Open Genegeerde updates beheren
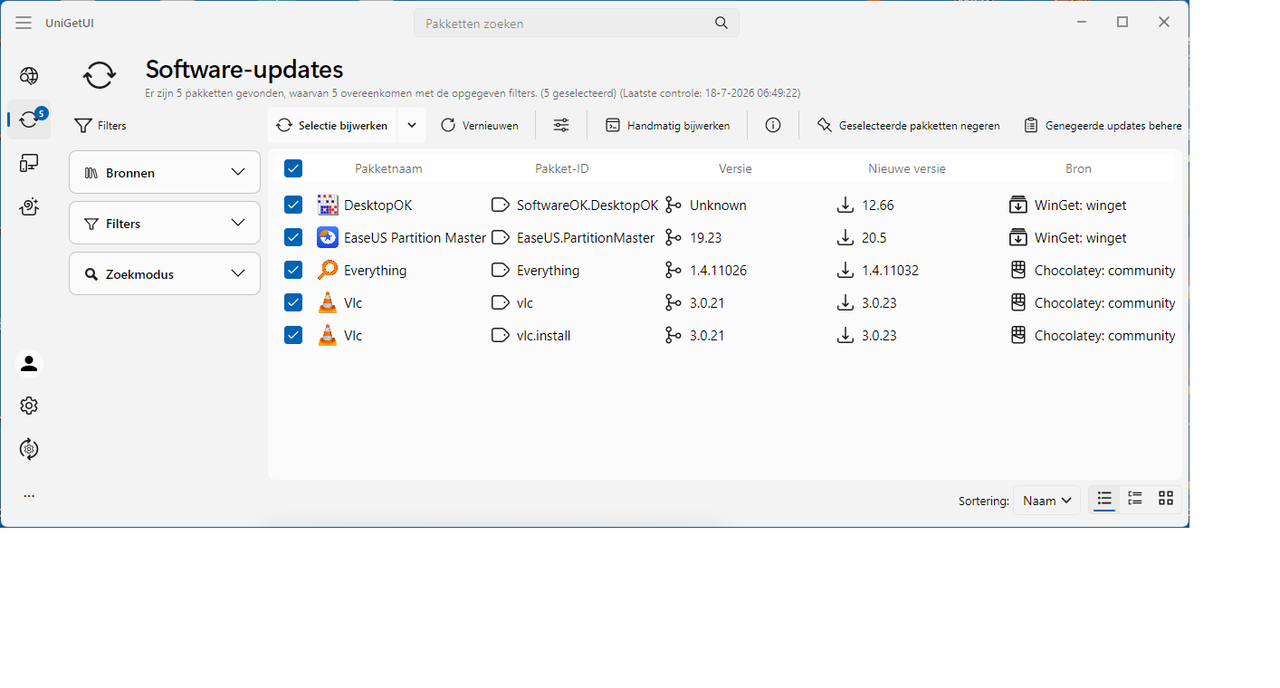 (1102, 125)
